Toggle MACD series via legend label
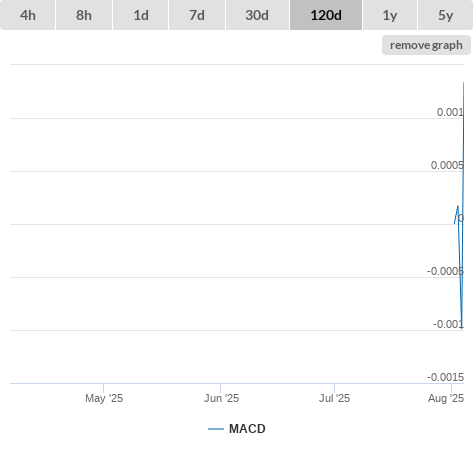This screenshot has width=474, height=455. click(x=247, y=429)
